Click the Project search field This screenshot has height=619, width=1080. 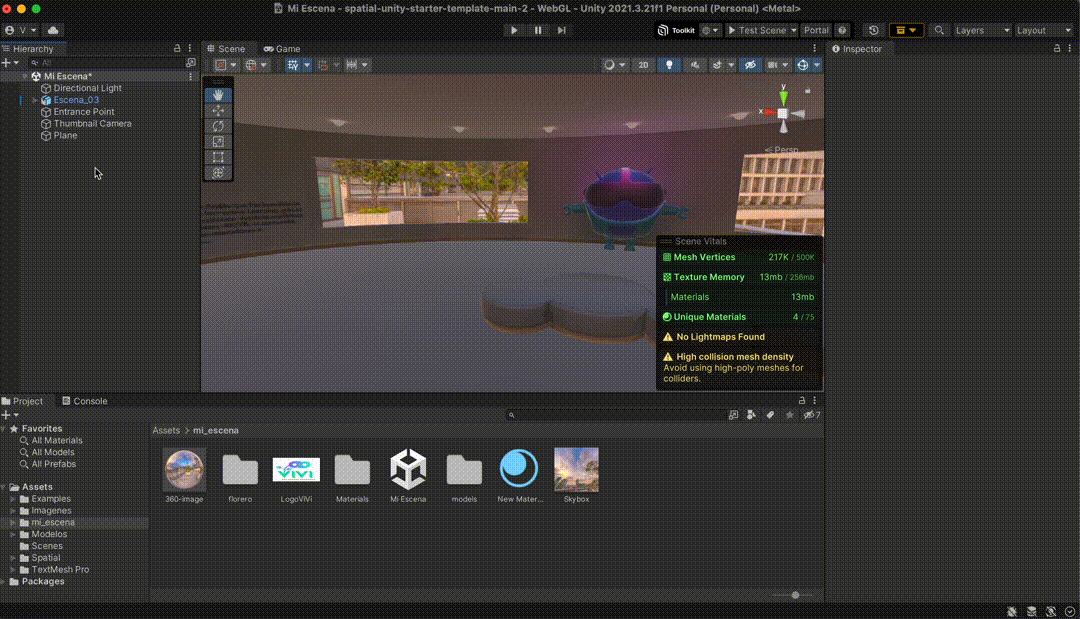[615, 415]
